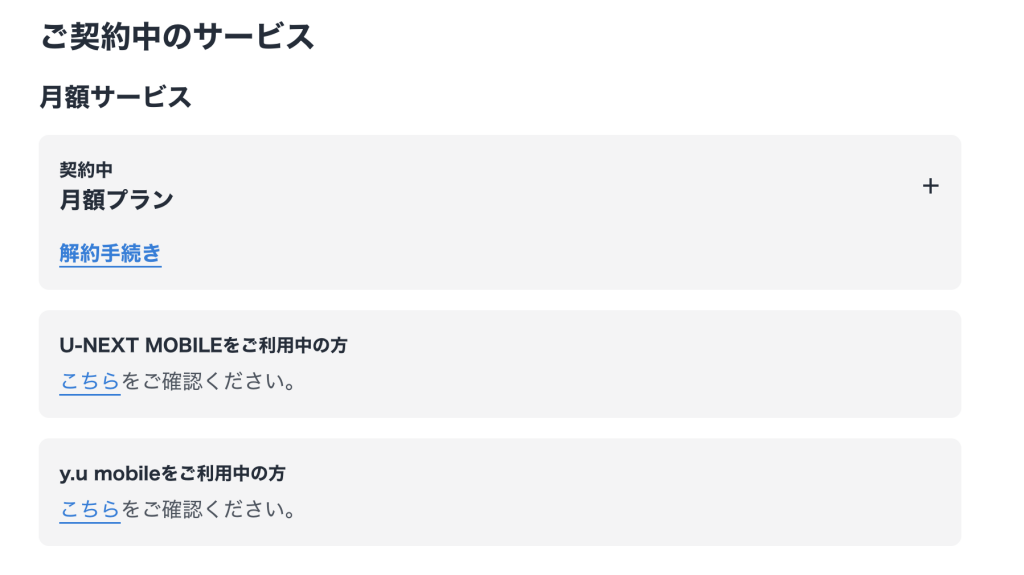Screen dimensions: 1024x575
Task: Click the U-NEXT MOBILEをご利用中の方 heading
Action: [x=203, y=346]
